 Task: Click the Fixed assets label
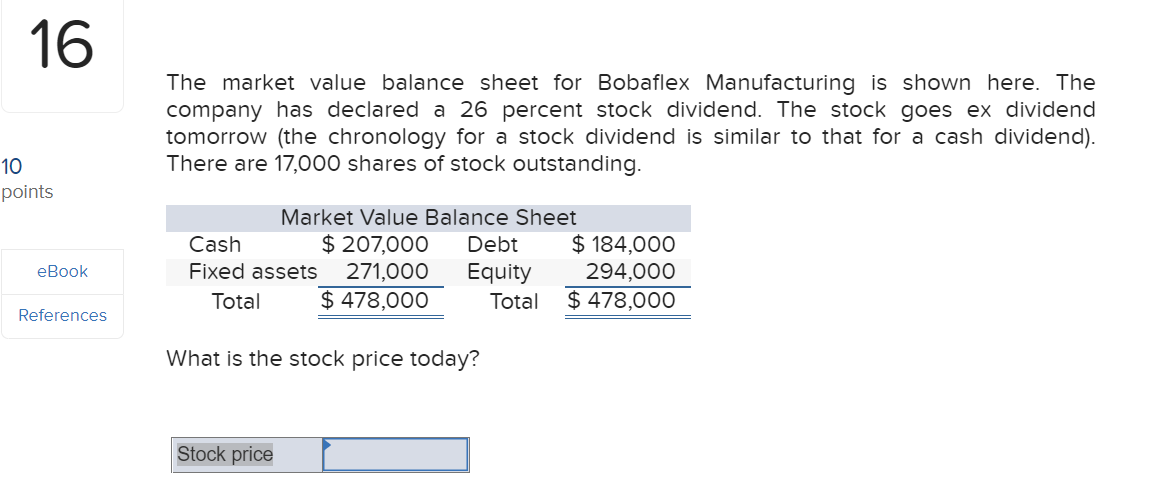click(253, 271)
